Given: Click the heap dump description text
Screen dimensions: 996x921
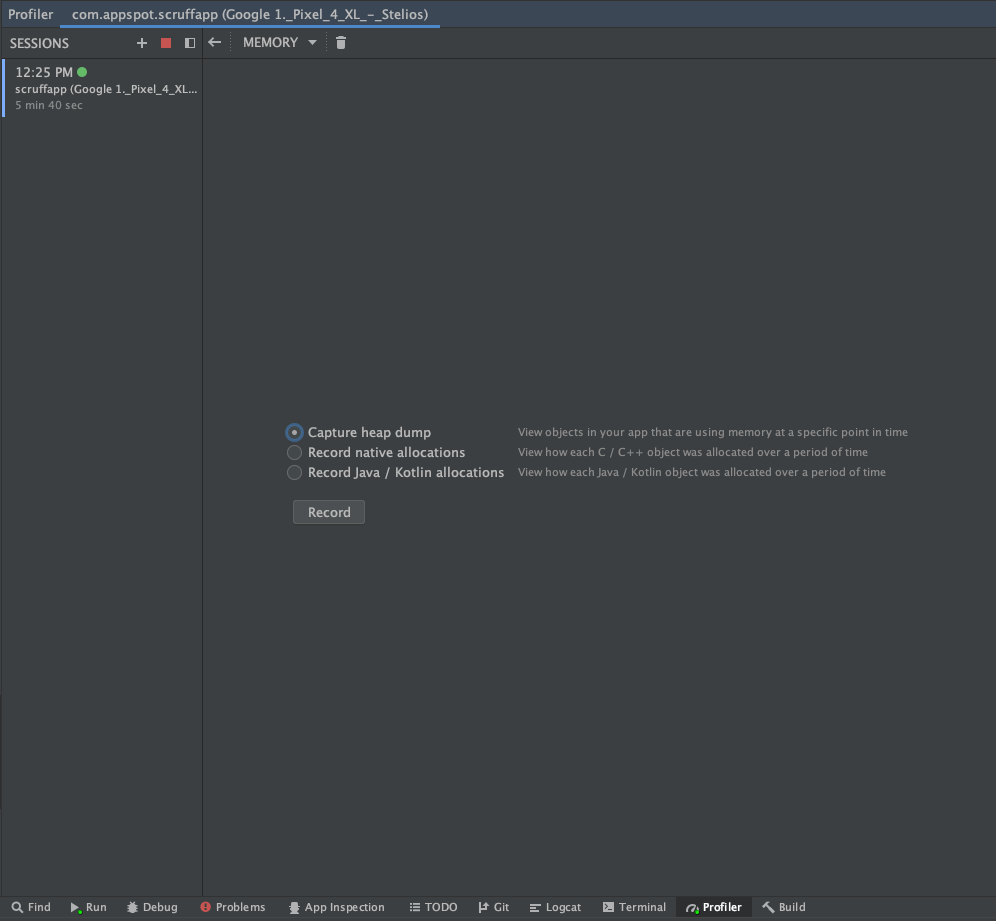Looking at the screenshot, I should point(713,432).
